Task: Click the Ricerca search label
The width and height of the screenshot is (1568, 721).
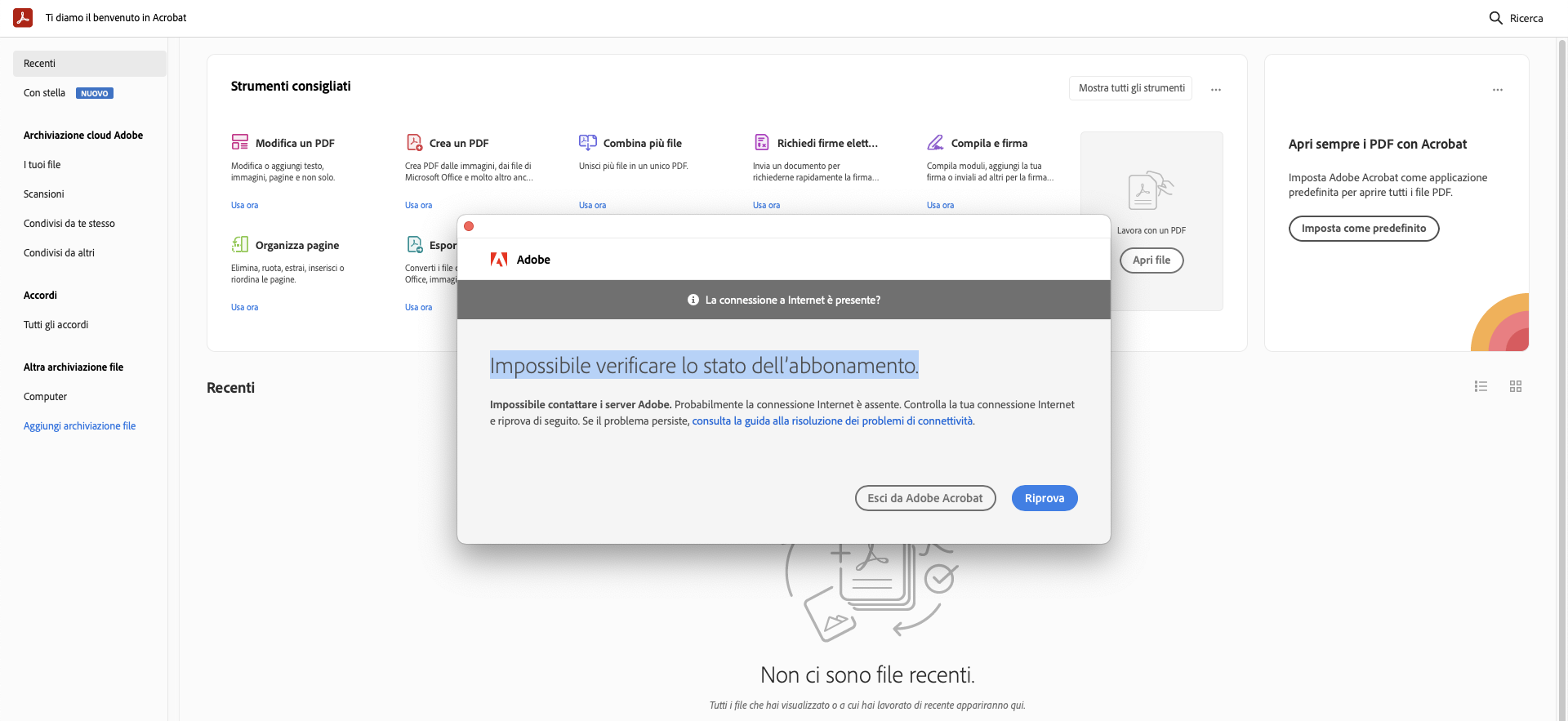Action: point(1526,18)
